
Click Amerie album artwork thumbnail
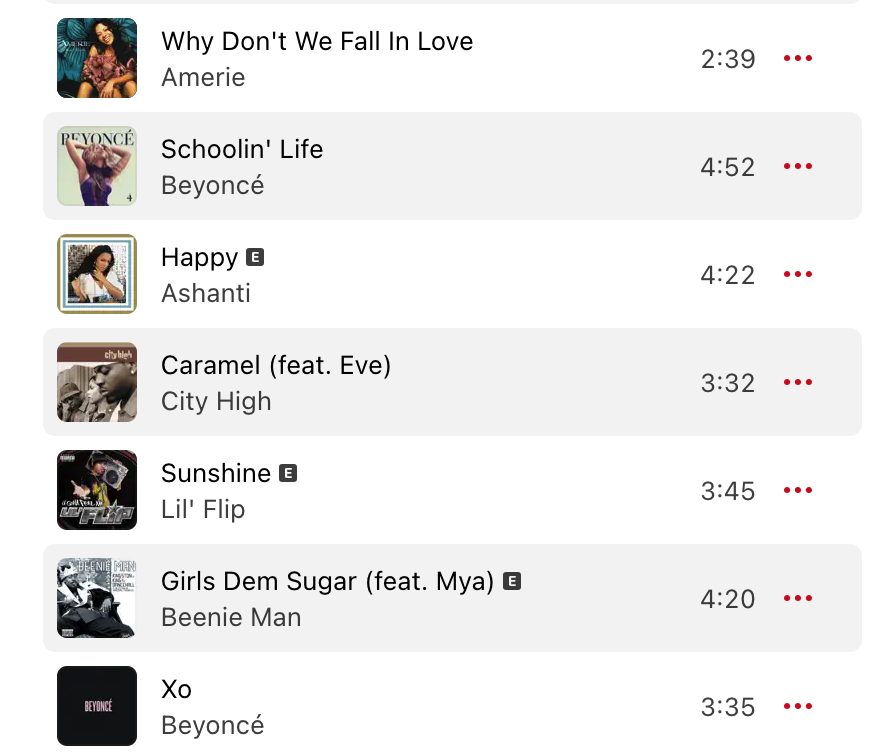[97, 58]
